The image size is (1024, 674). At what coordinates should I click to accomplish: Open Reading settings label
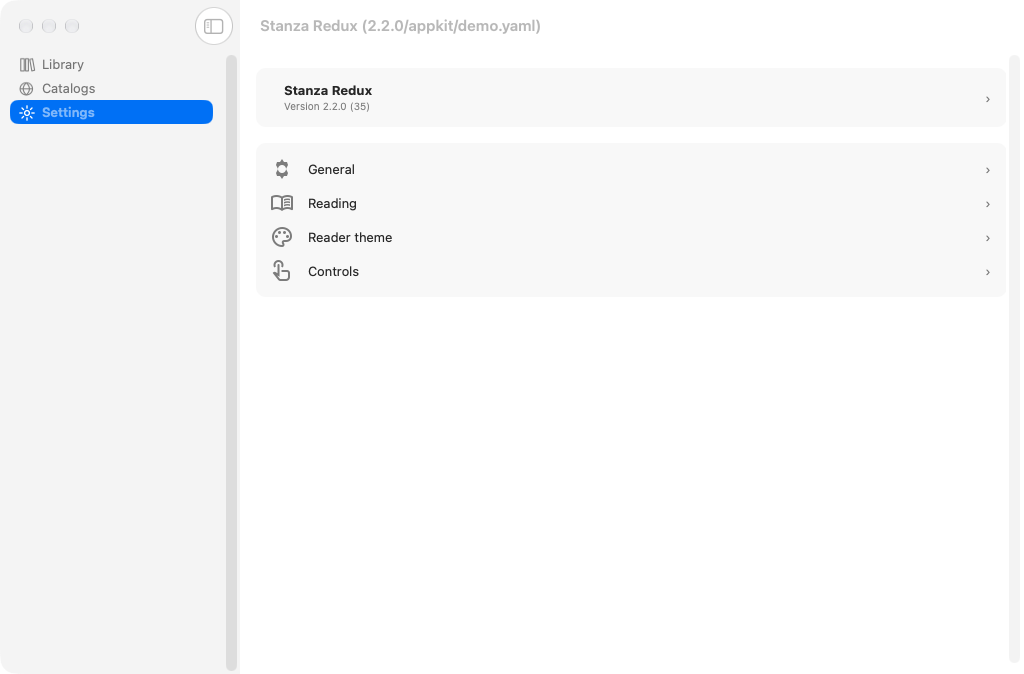[332, 204]
